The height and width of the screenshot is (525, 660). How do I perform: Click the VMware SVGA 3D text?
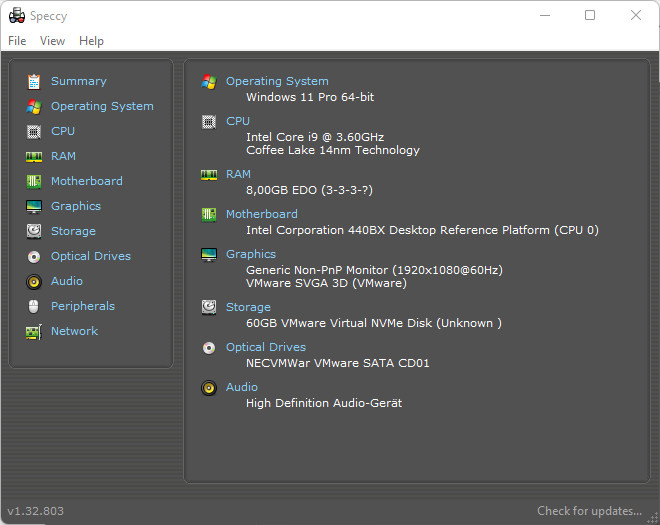point(326,283)
